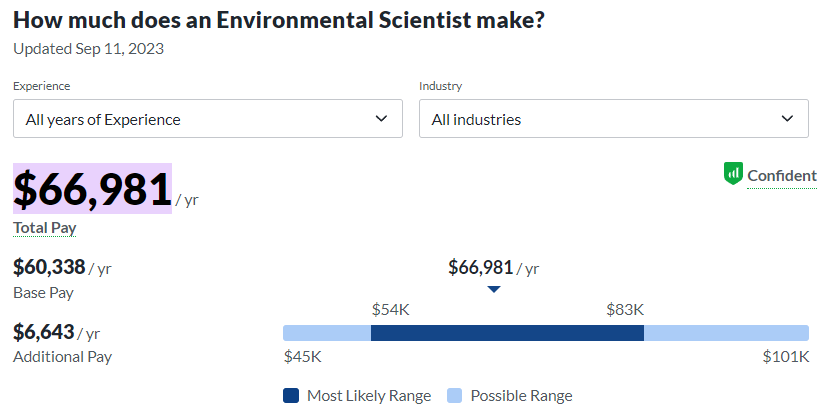Image resolution: width=834 pixels, height=414 pixels.
Task: Click the chevron arrow in Experience box
Action: [381, 119]
